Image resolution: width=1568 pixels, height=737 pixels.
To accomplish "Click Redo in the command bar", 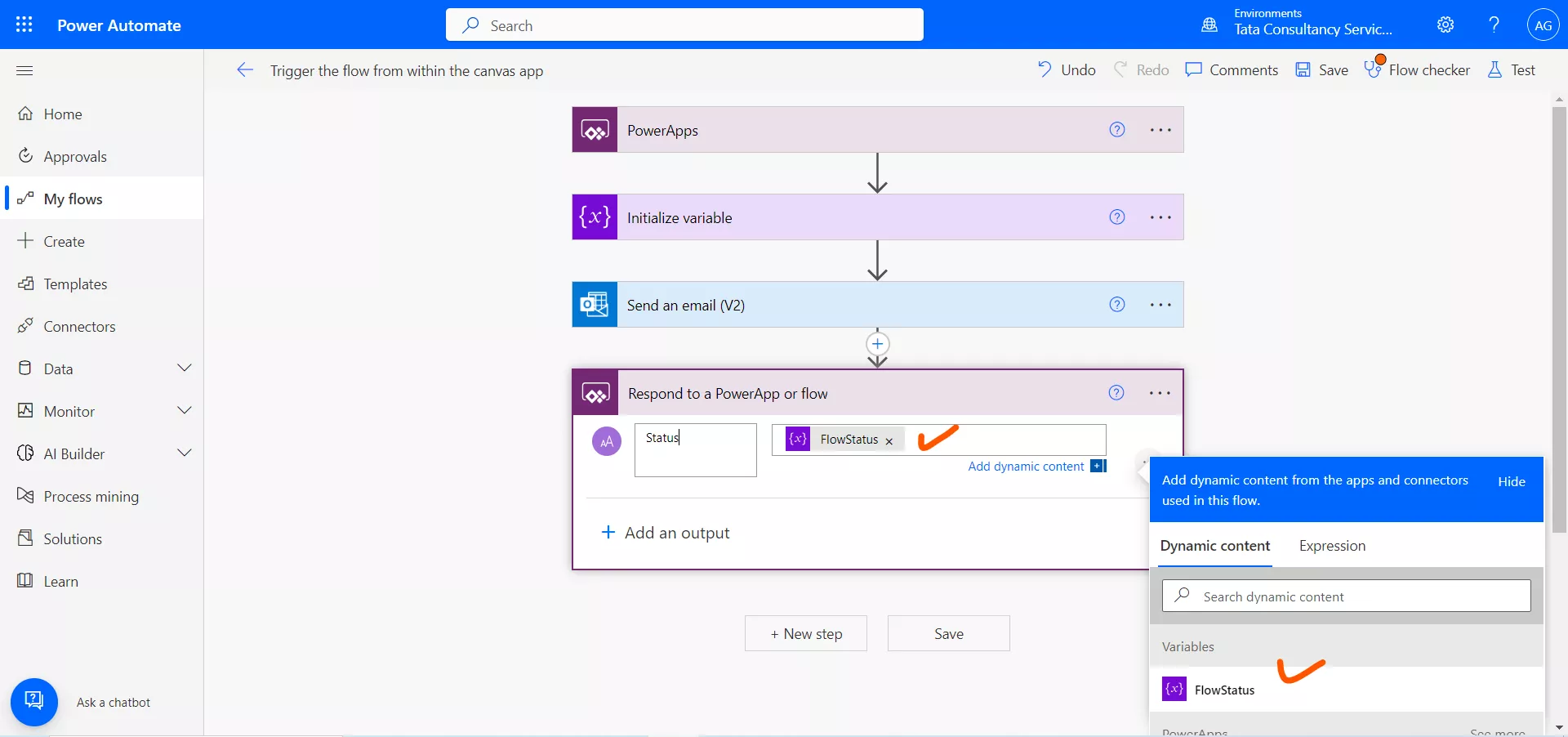I will (x=1142, y=70).
